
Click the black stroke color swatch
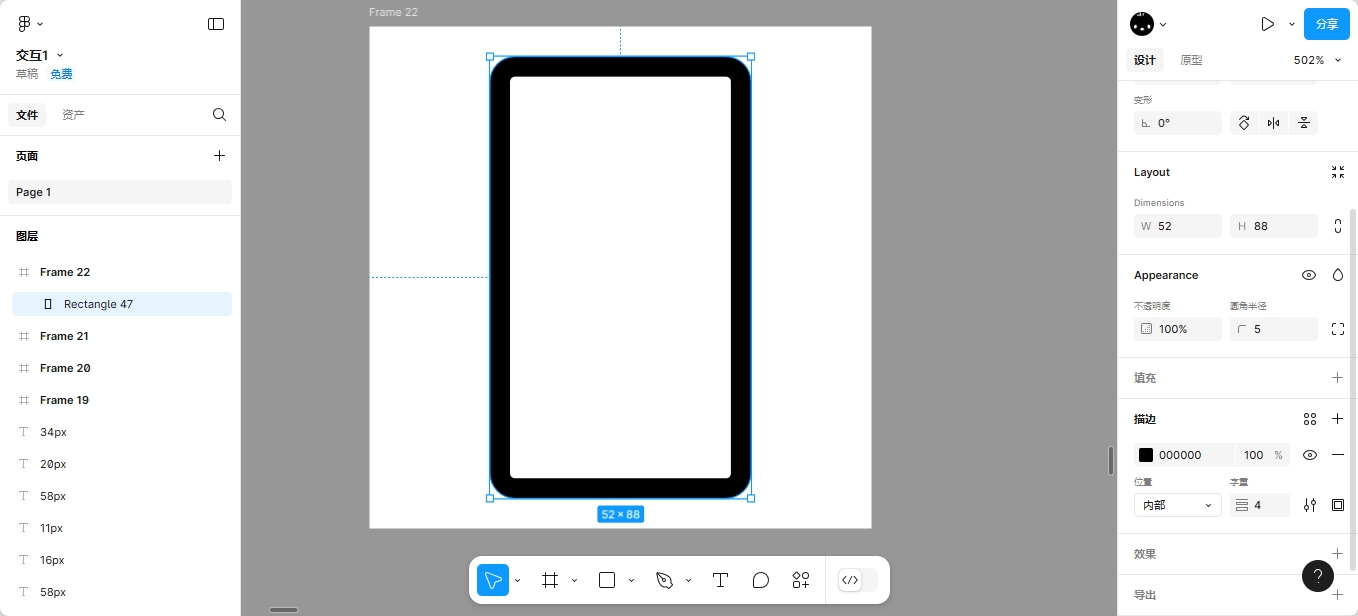coord(1146,455)
